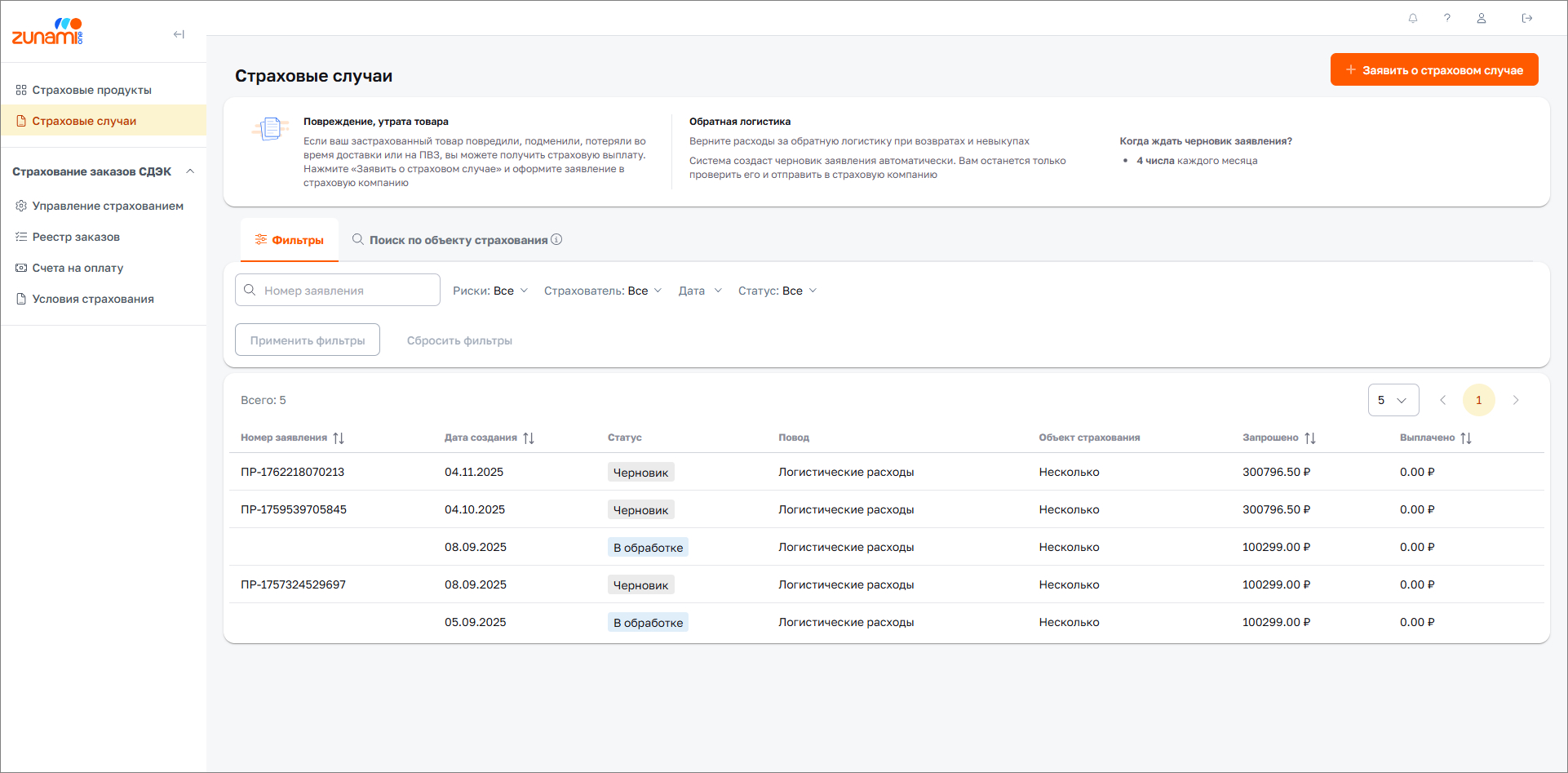Click the logout icon in header
1568x773 pixels.
(1527, 18)
